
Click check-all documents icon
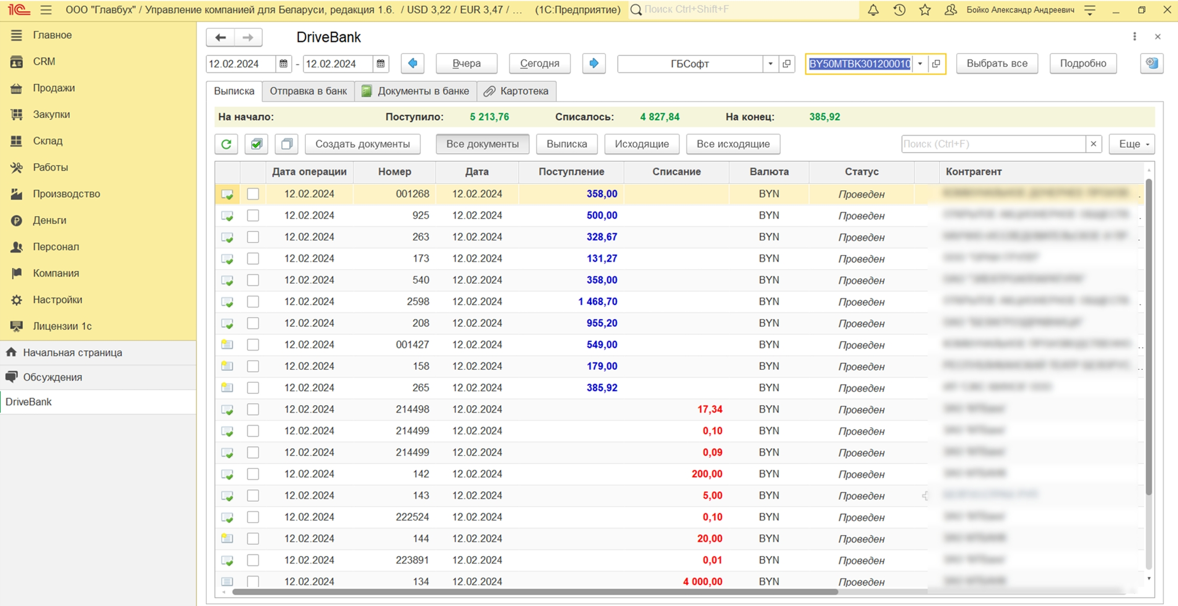[256, 144]
